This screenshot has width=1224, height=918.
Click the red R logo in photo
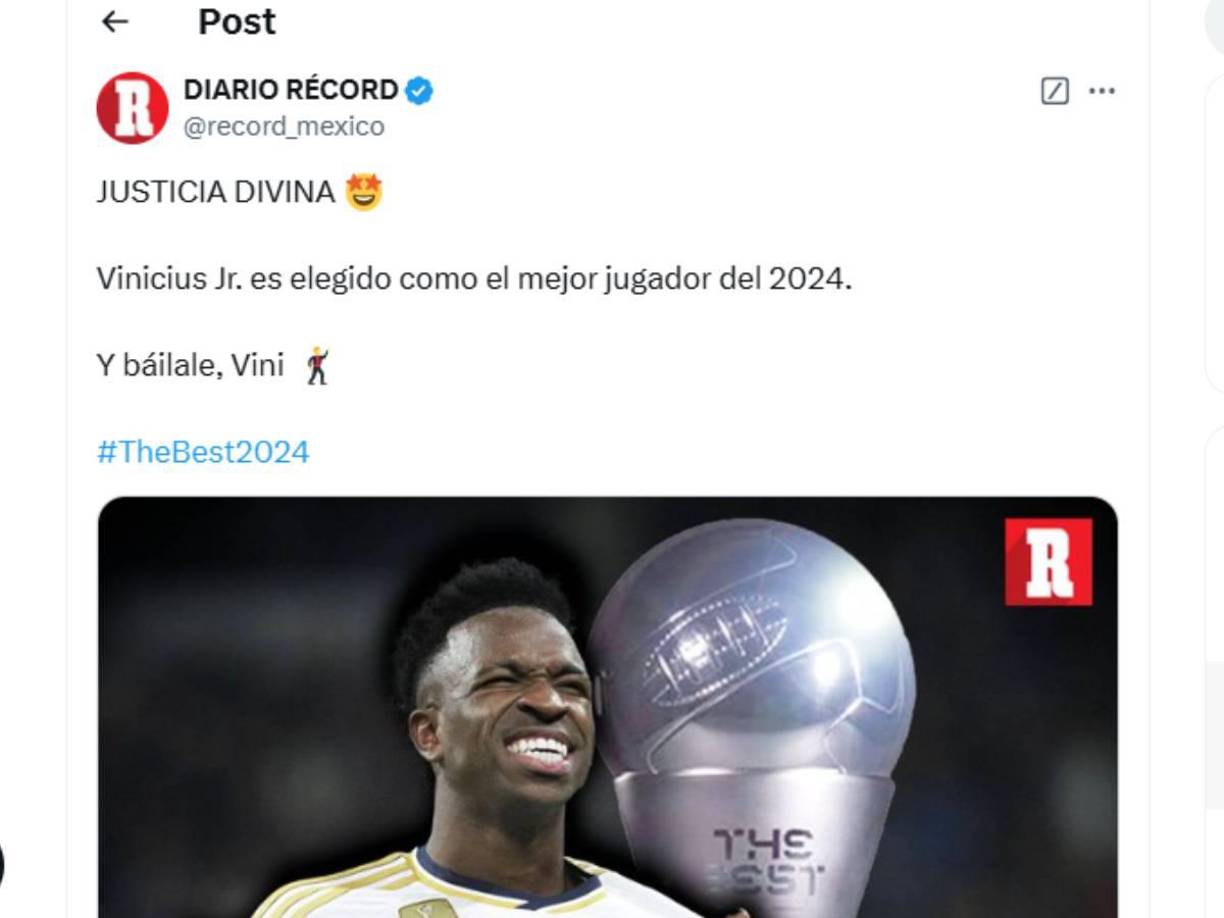point(1048,561)
